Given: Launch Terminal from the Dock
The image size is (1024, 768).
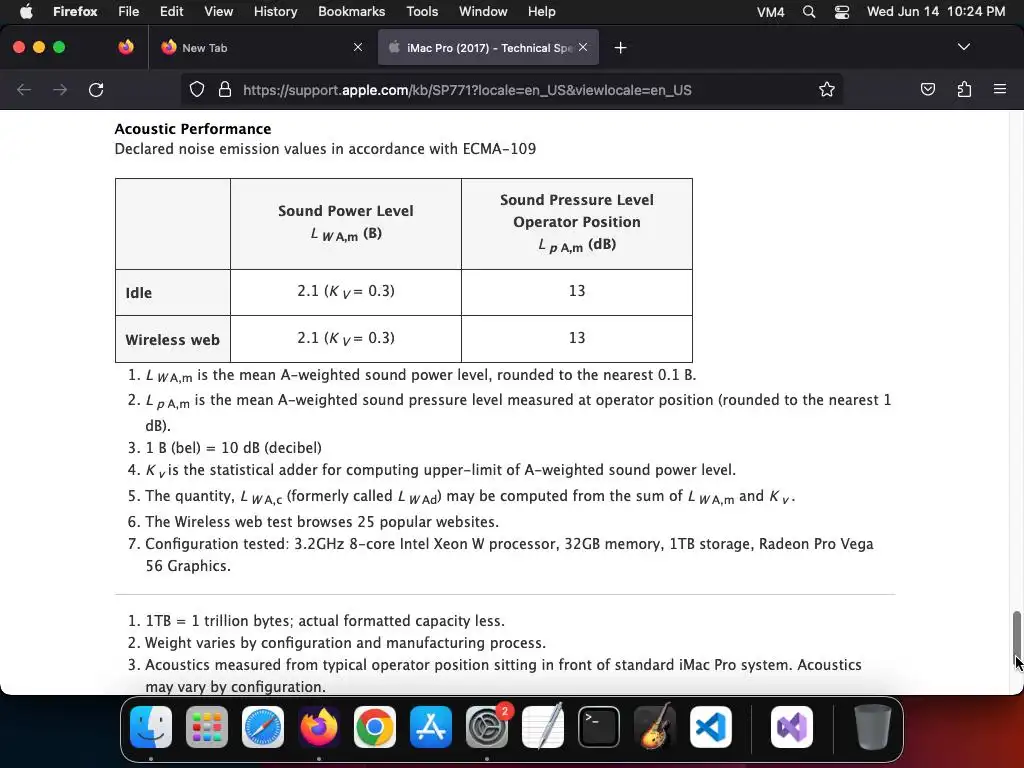Looking at the screenshot, I should pos(599,727).
